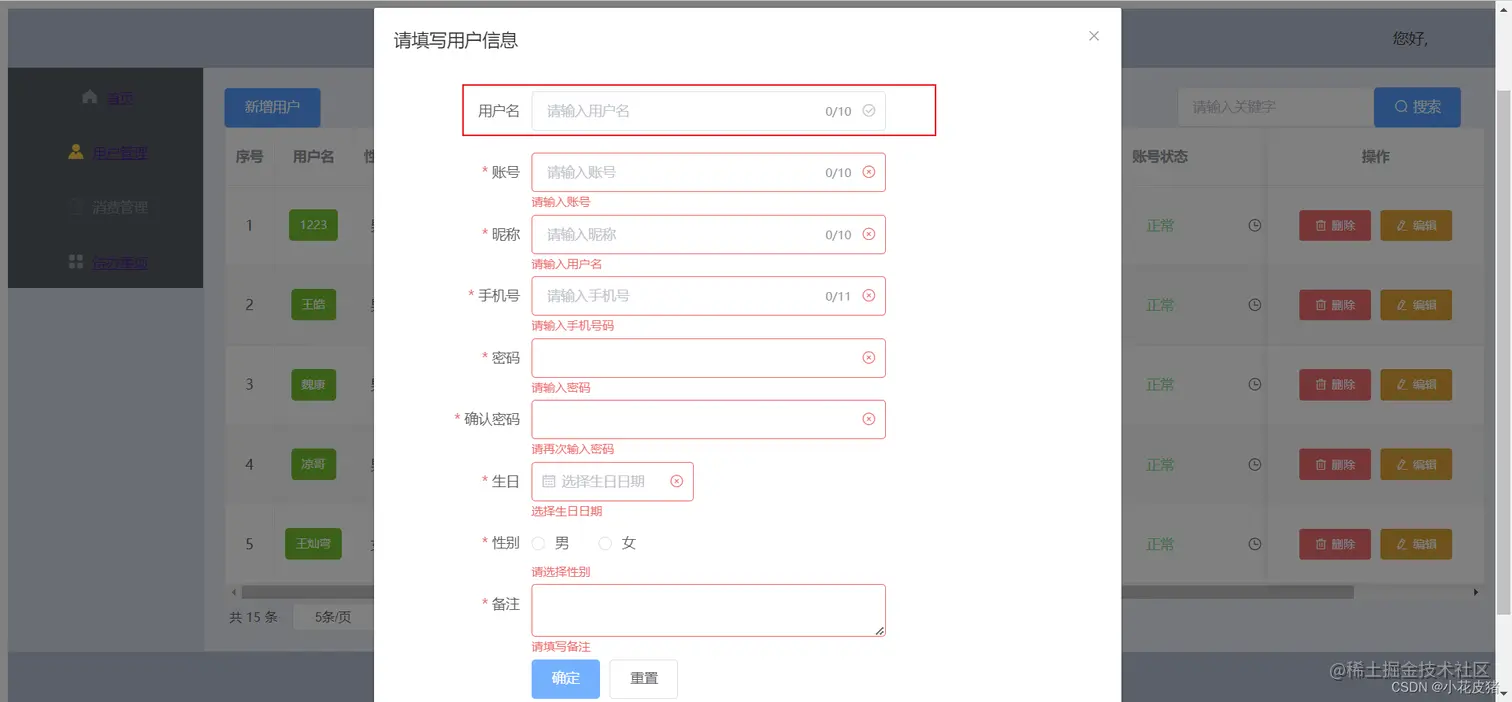The width and height of the screenshot is (1512, 702).
Task: Clear the 账号 input with its x icon
Action: coord(868,172)
